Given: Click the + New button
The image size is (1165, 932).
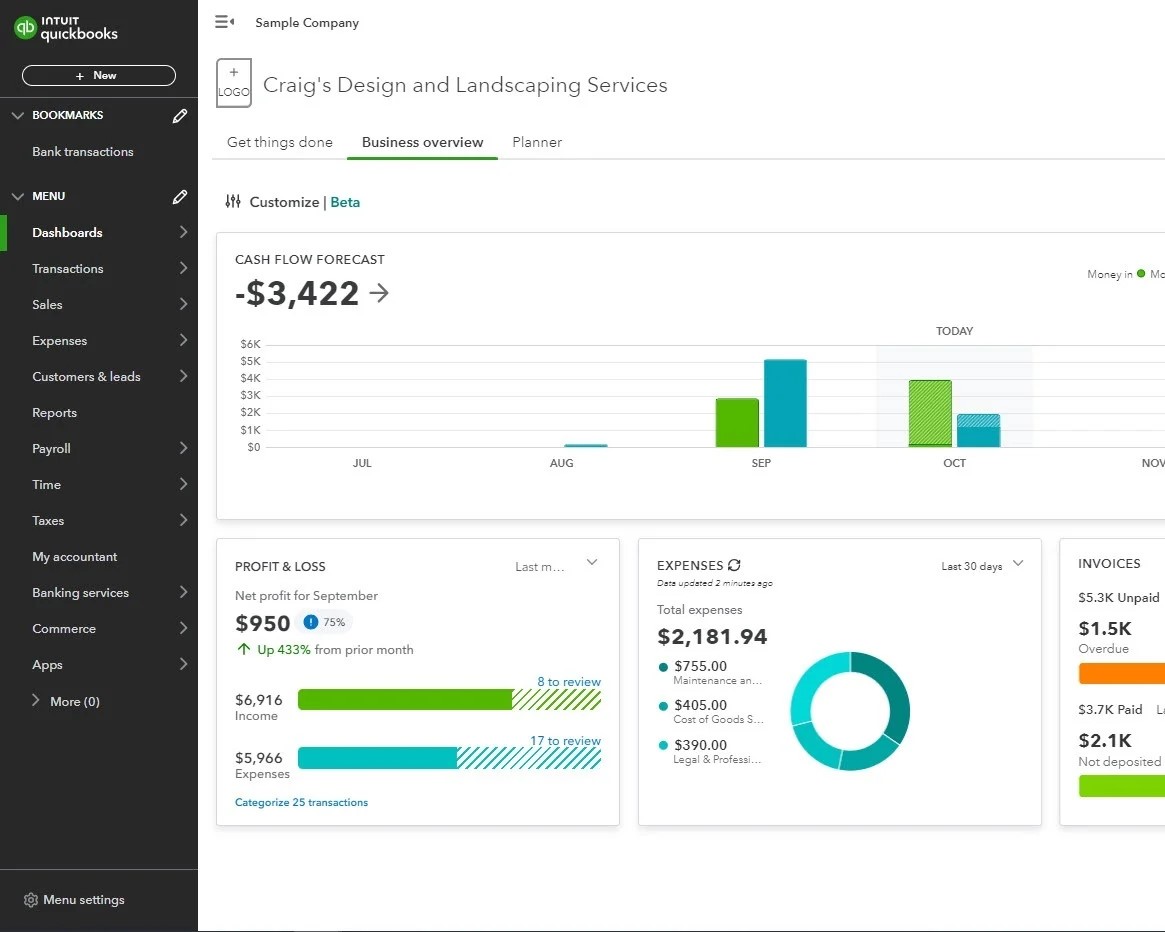Looking at the screenshot, I should coord(98,76).
